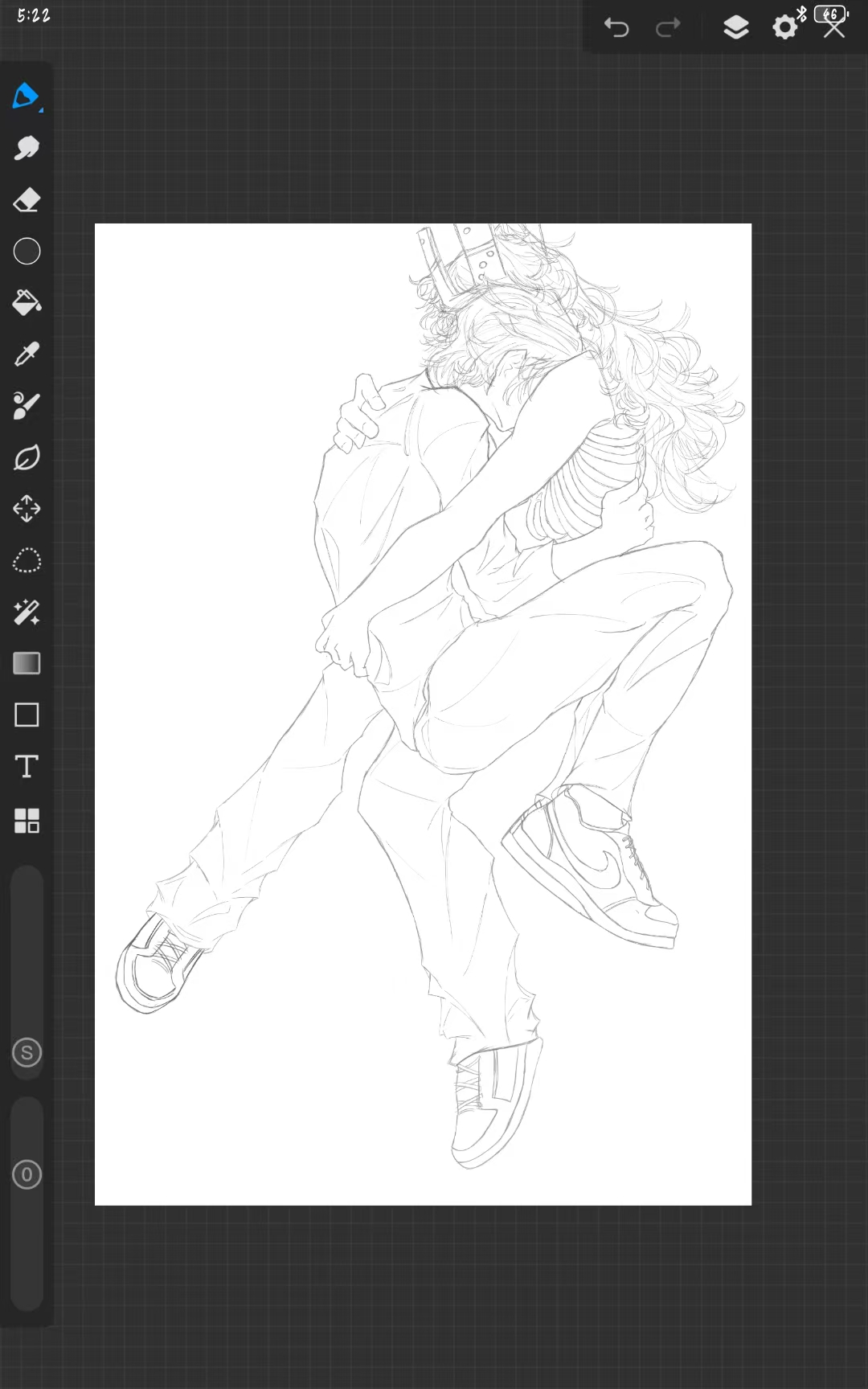Select the Eyedropper tool

click(27, 354)
